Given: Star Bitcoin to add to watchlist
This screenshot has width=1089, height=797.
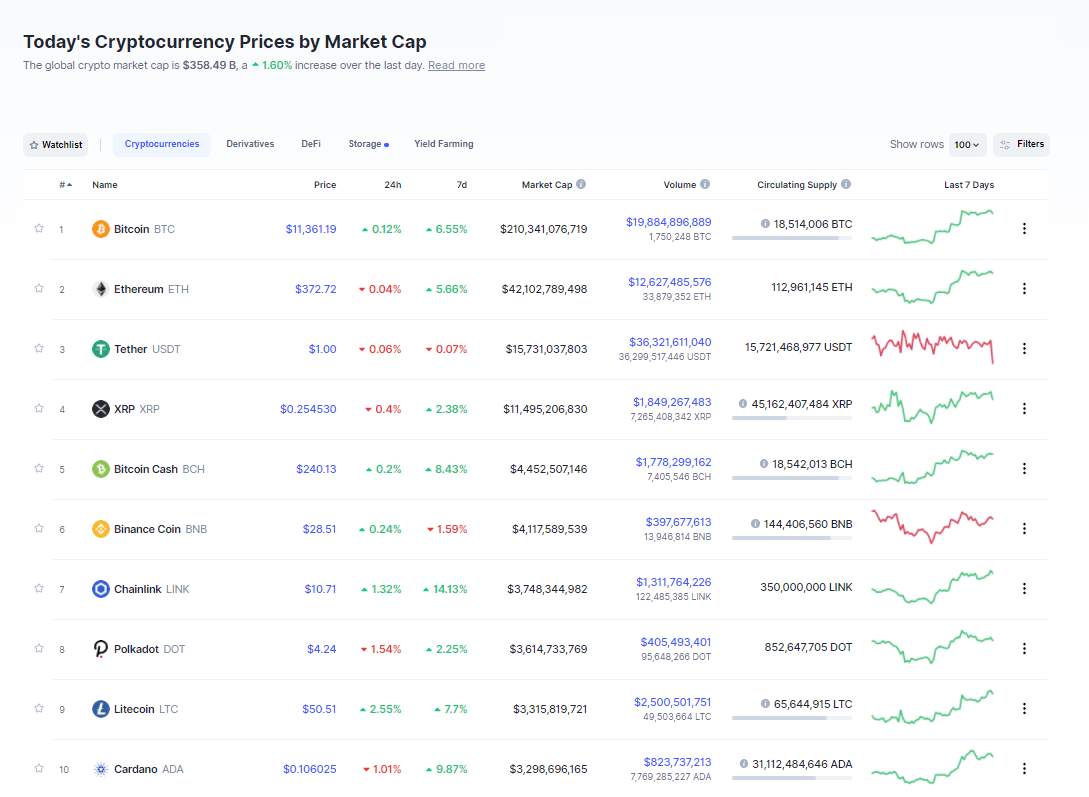Looking at the screenshot, I should [39, 228].
